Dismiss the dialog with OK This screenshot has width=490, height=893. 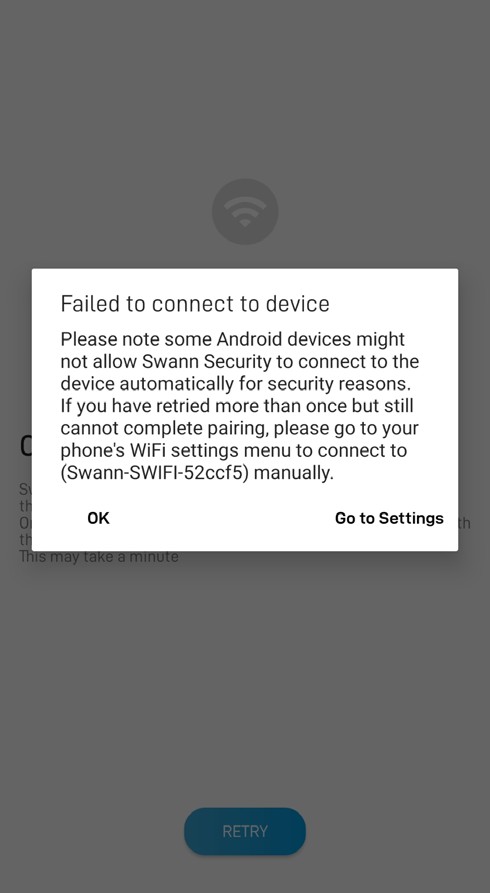98,518
